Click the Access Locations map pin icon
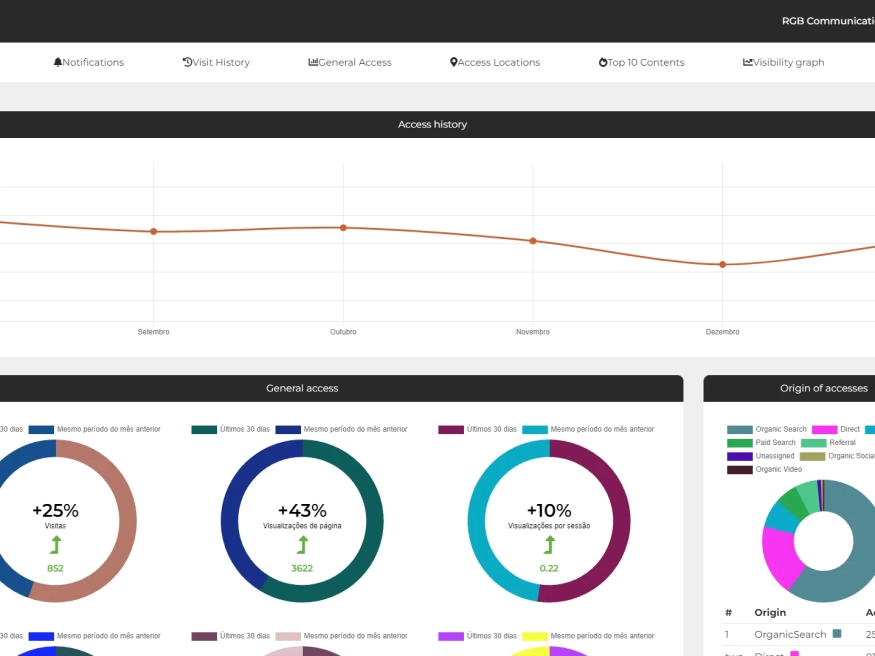 pos(455,61)
